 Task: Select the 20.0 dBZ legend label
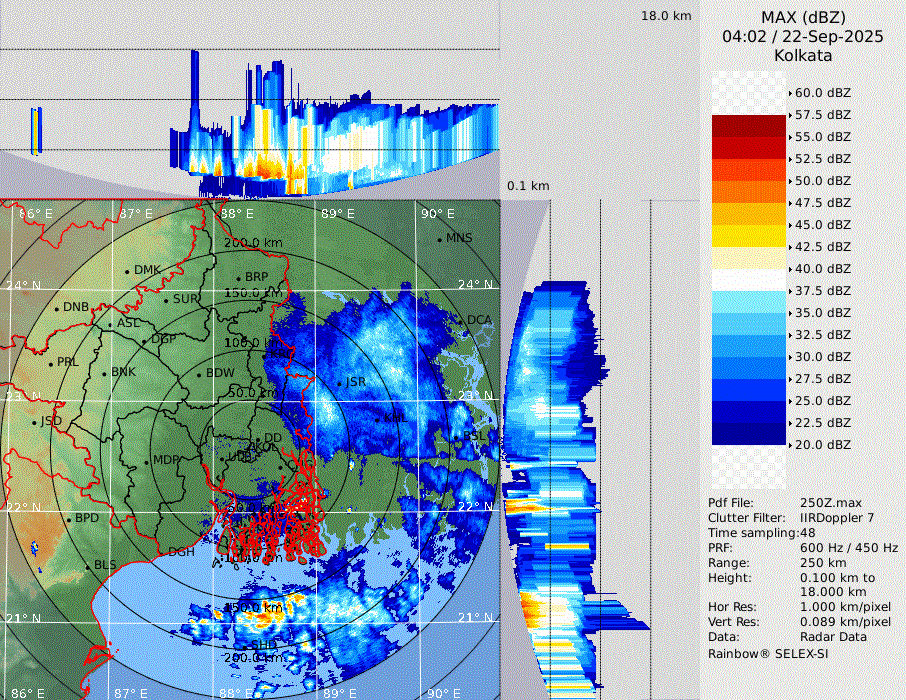pos(822,445)
